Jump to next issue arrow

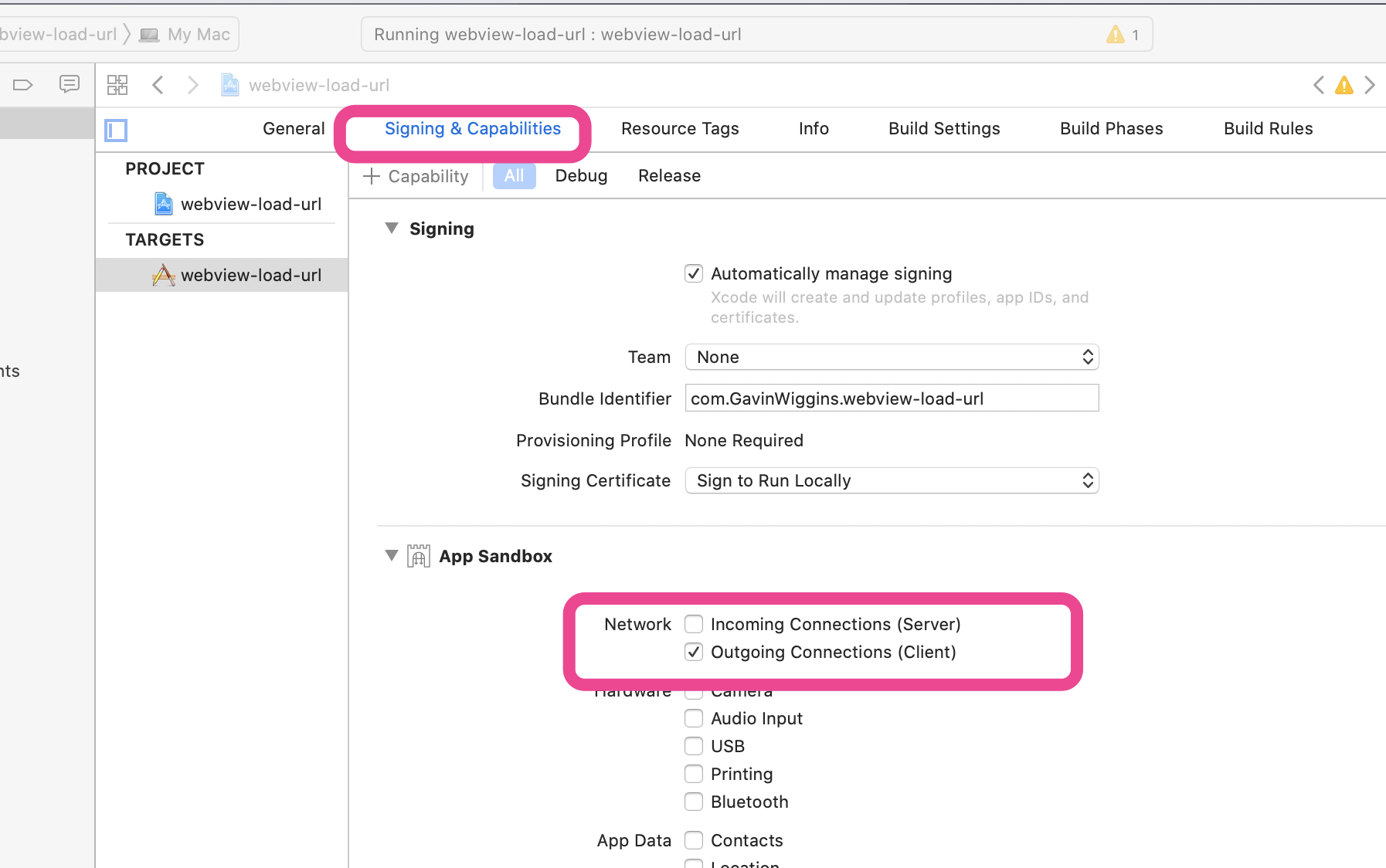click(x=1370, y=85)
